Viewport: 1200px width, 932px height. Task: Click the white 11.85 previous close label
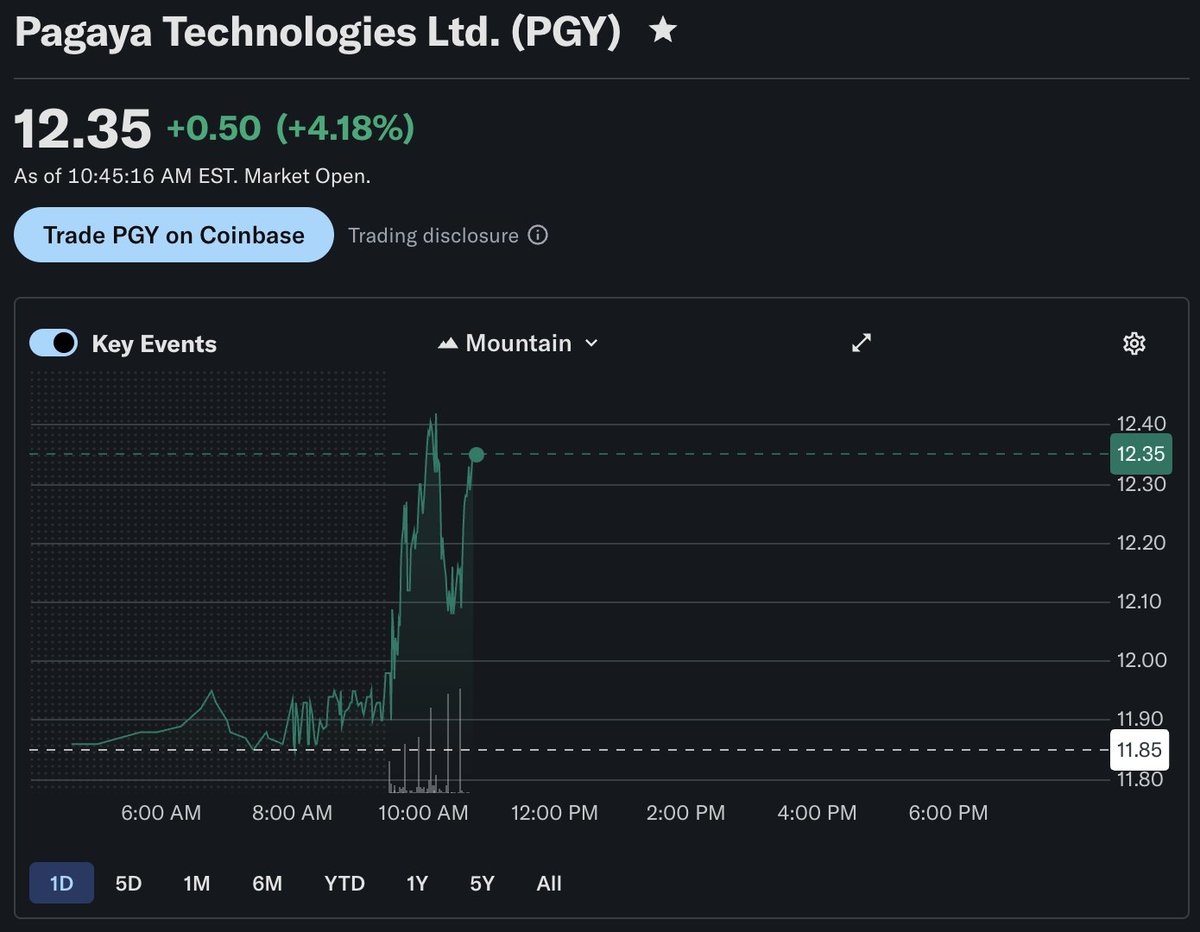coord(1141,750)
